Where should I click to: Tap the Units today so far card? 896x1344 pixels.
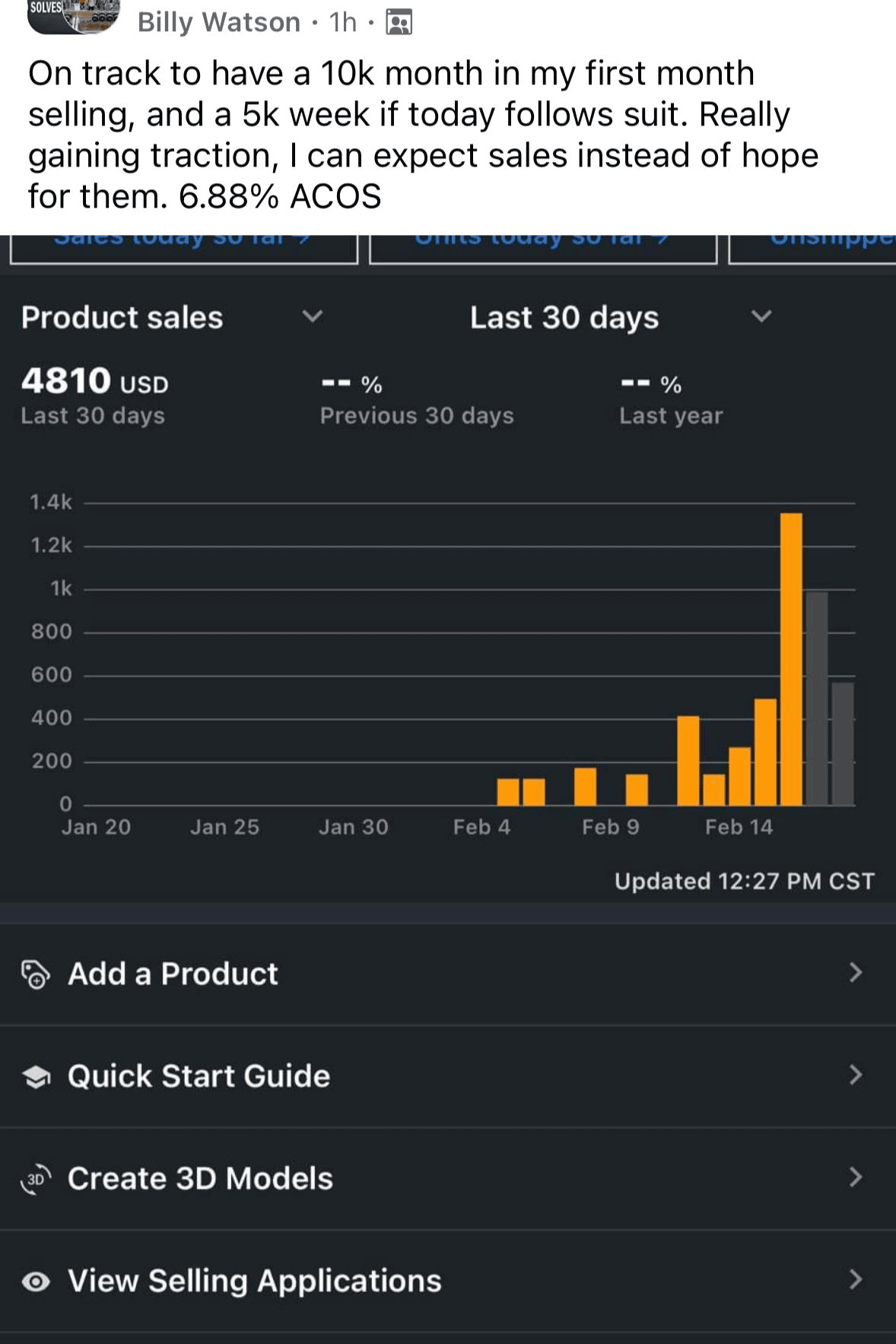(542, 248)
